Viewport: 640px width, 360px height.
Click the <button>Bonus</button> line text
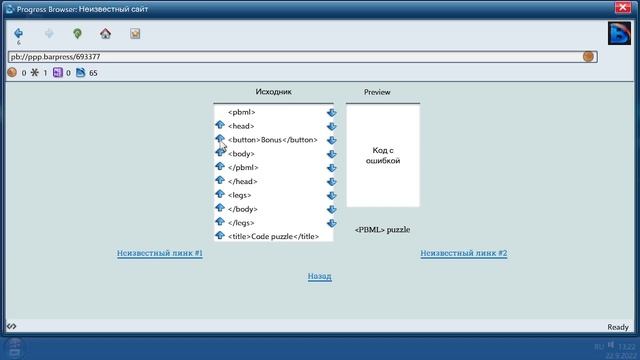point(273,140)
